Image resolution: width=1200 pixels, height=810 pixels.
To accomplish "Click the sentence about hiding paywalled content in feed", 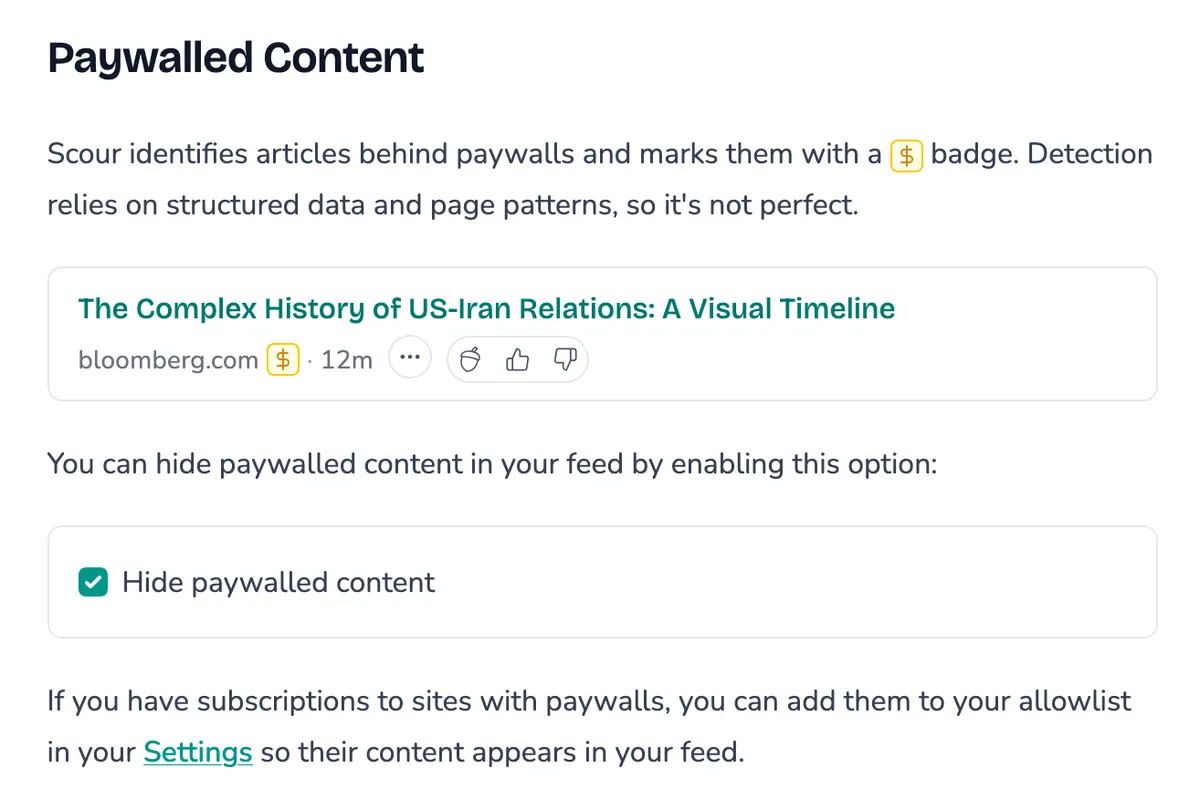I will pyautogui.click(x=492, y=465).
